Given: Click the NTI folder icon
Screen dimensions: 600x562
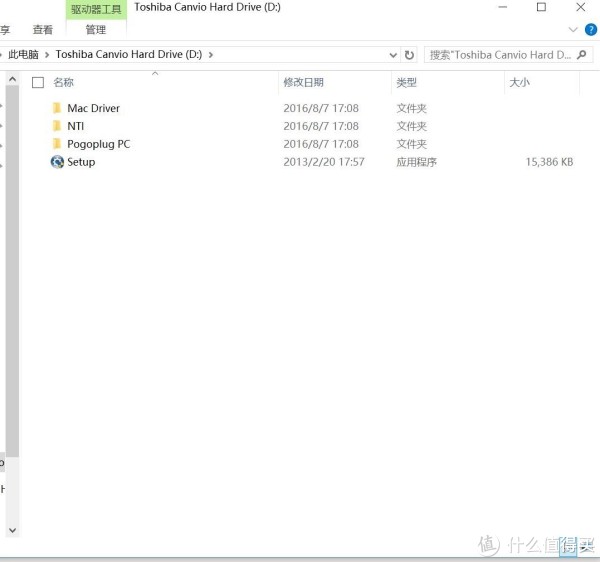Looking at the screenshot, I should pos(57,126).
